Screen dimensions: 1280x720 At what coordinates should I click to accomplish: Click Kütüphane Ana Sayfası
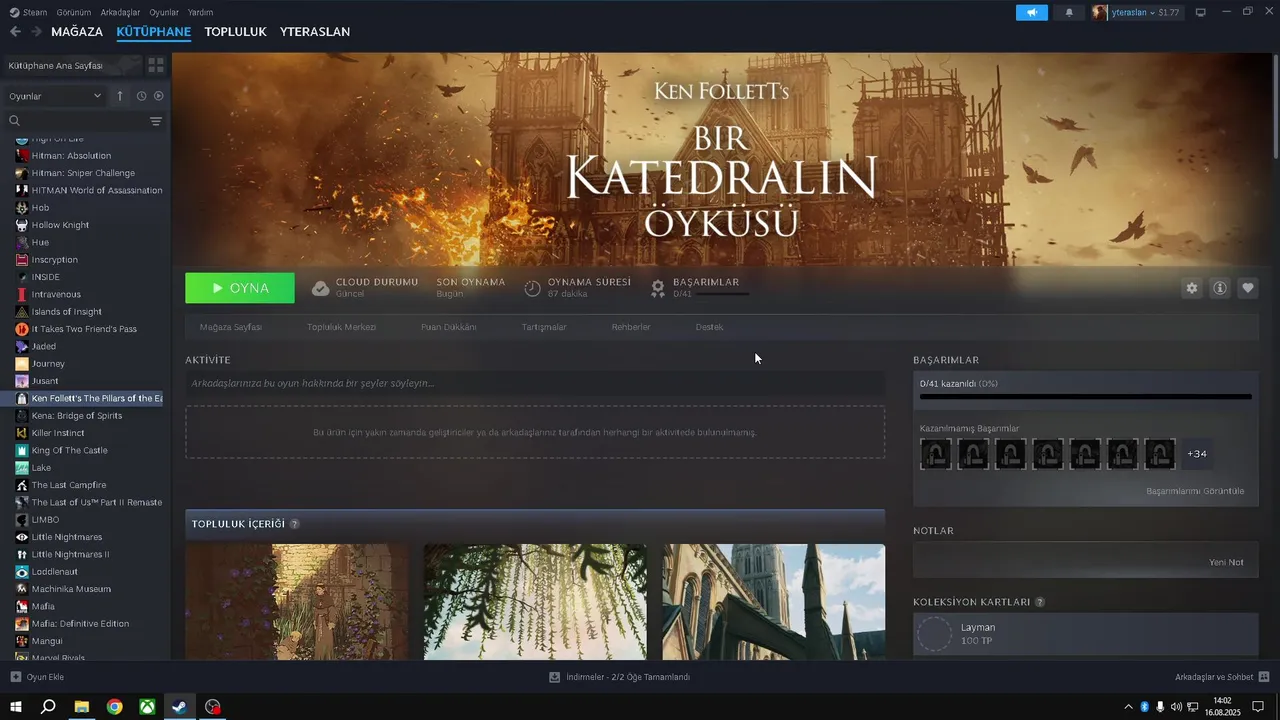point(72,65)
